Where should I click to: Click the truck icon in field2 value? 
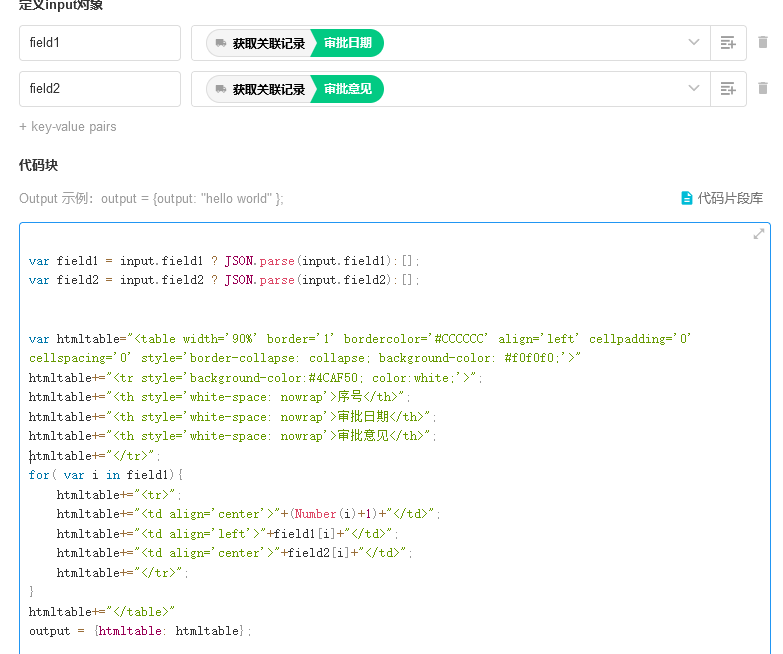[x=220, y=89]
